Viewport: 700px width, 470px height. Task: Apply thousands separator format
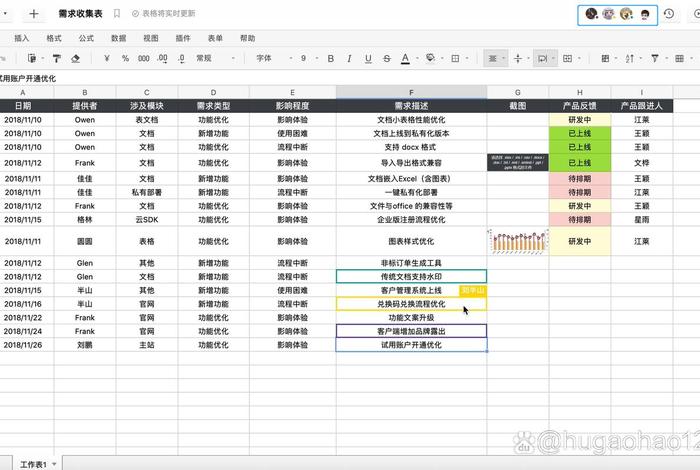click(x=144, y=58)
